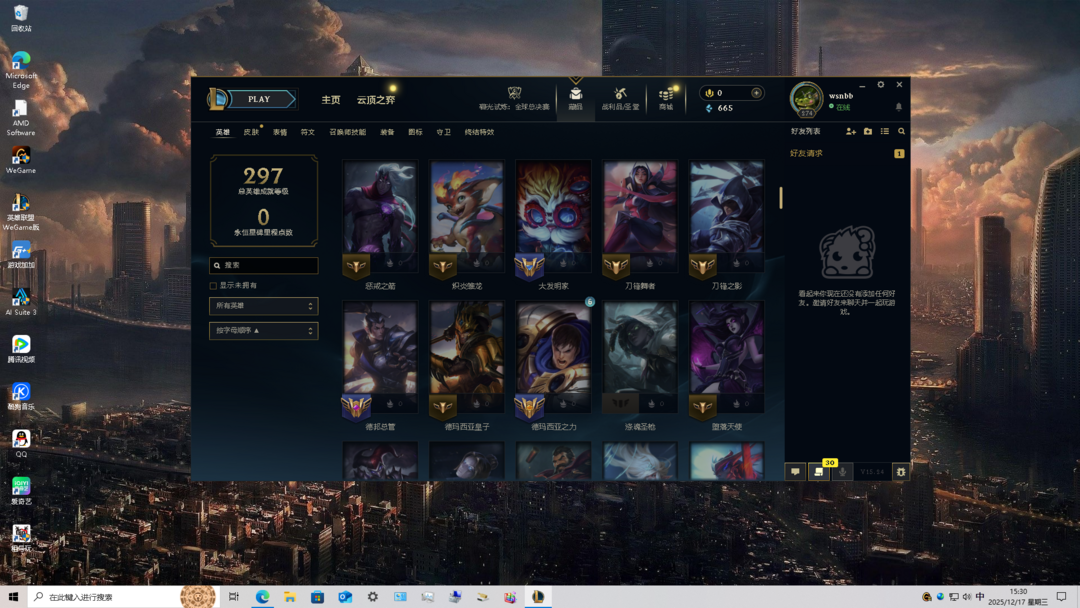Open the WeGame desktop shortcut
The height and width of the screenshot is (608, 1080).
point(21,160)
